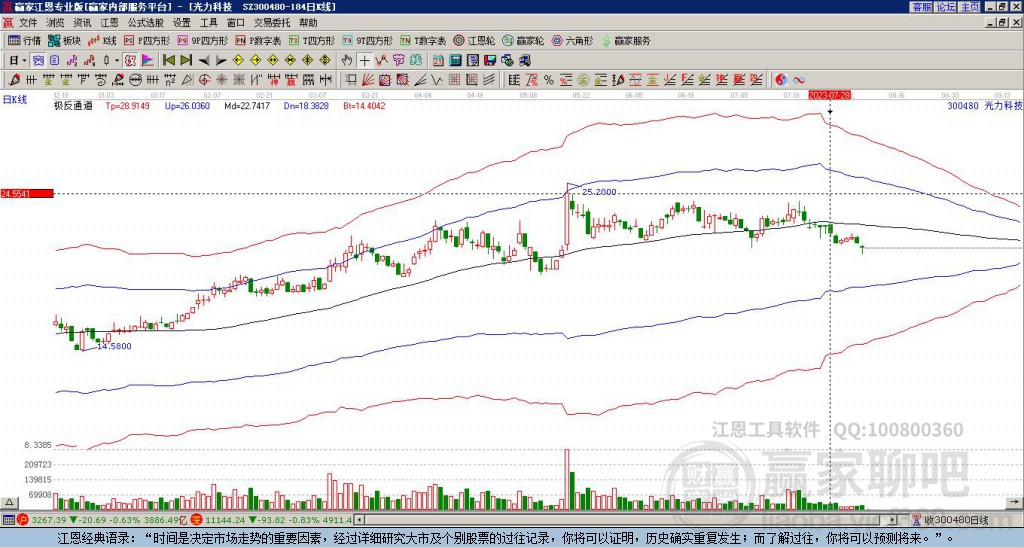Click the up-triangle button at bottom-left
The image size is (1024, 548).
pyautogui.click(x=9, y=502)
